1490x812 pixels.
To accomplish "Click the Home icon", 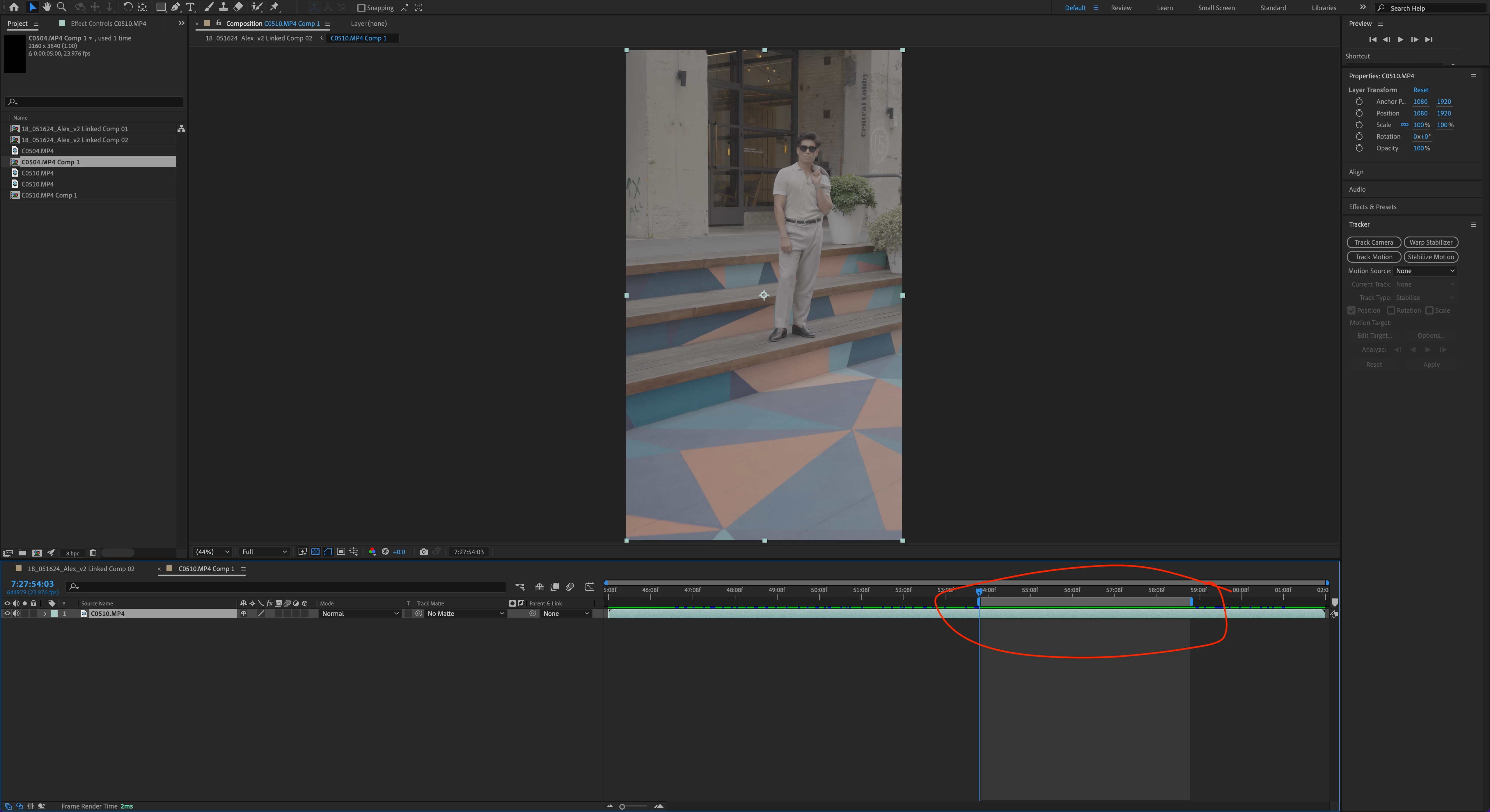I will tap(14, 7).
